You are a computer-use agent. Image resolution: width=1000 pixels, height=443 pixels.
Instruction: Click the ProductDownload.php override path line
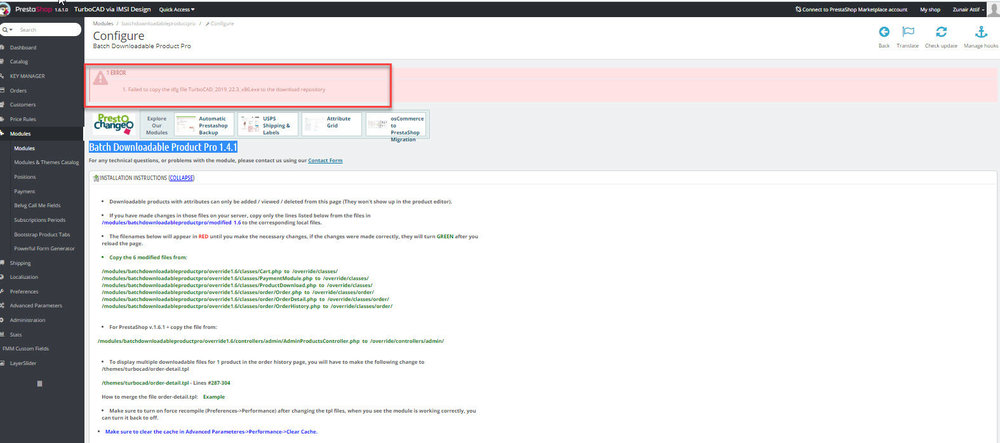[237, 285]
